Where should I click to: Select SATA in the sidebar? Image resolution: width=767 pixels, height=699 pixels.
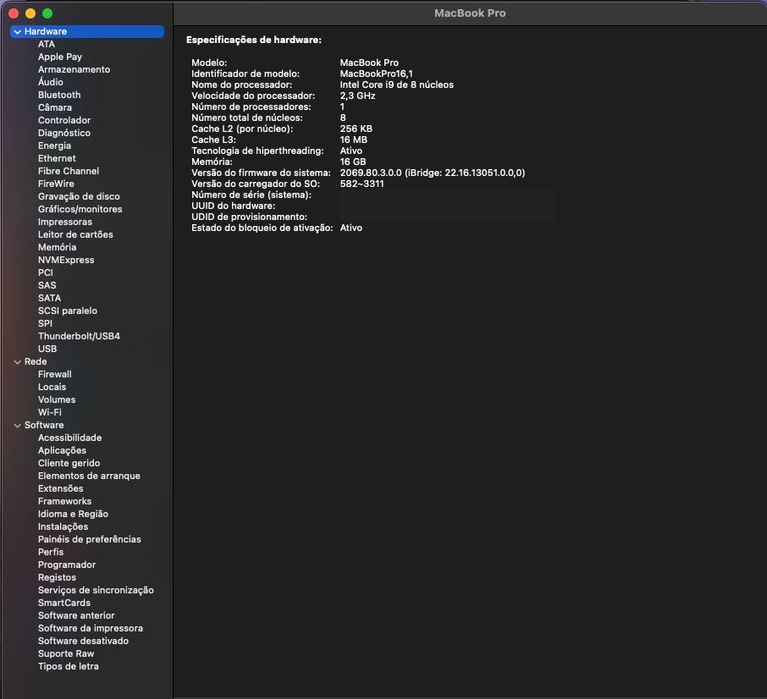49,298
